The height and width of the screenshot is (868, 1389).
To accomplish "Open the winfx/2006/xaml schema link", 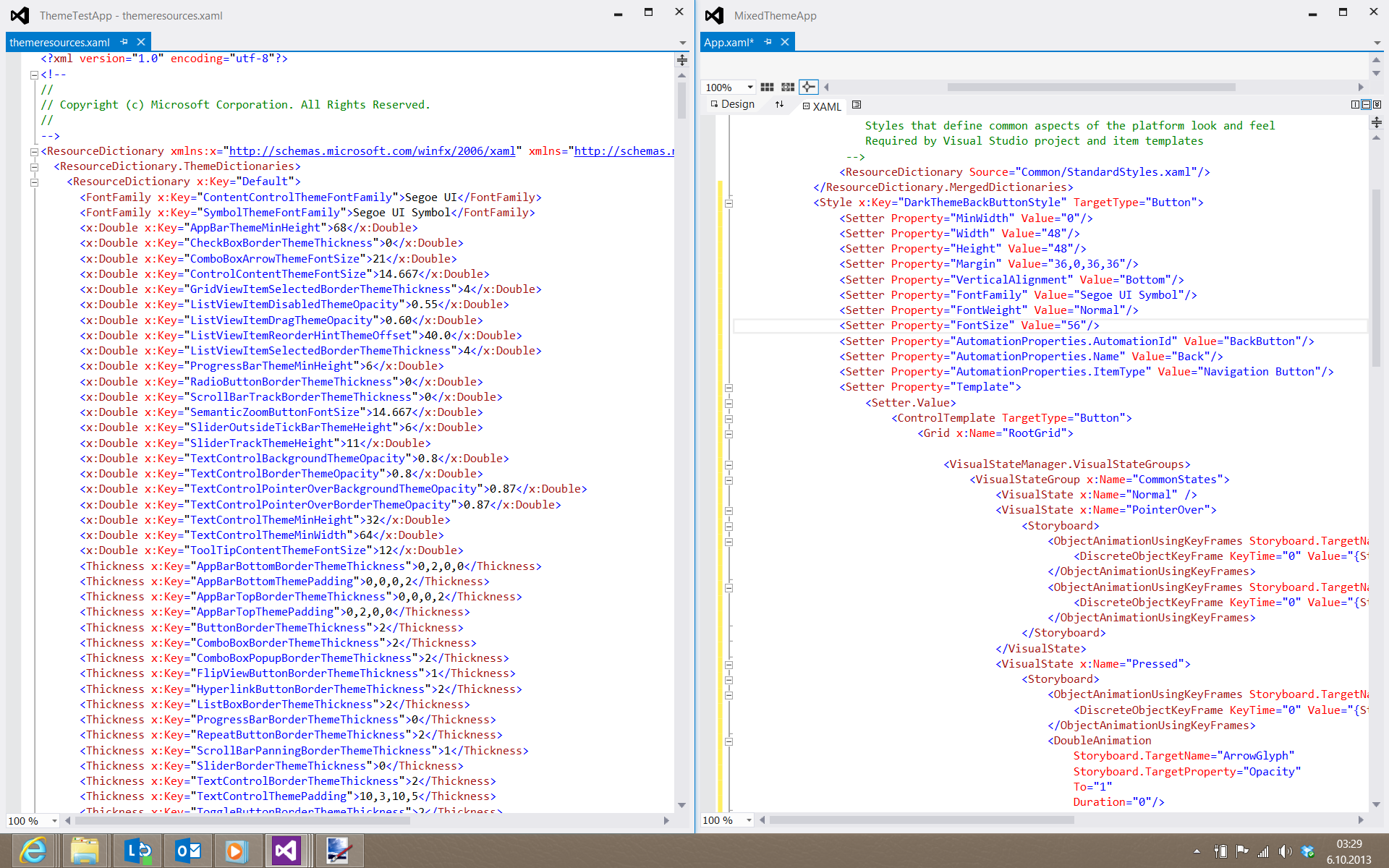I will pos(372,151).
